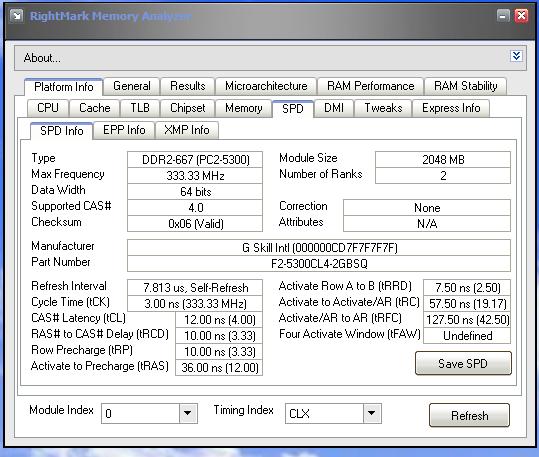Open the Results tab
The image size is (539, 457).
pos(188,86)
